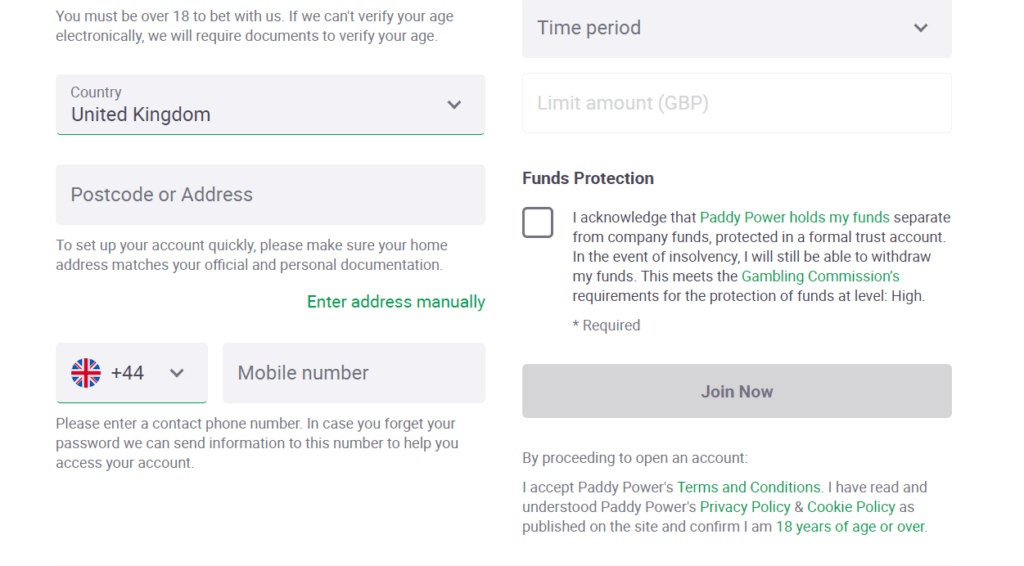Click the UK flag icon
The image size is (1024, 566).
coord(86,373)
